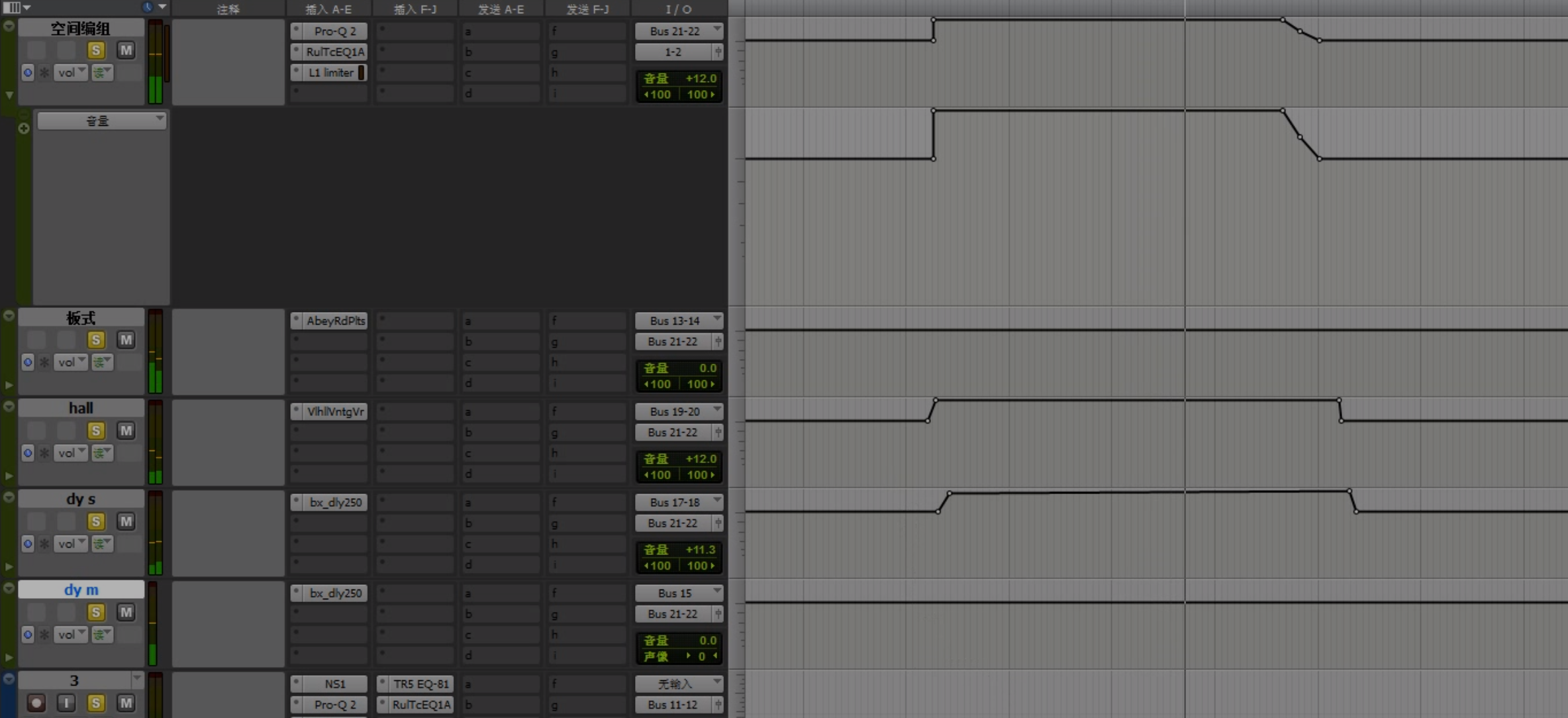Click the 音量 +11.3 volume field on dy s
The width and height of the screenshot is (1568, 718).
[x=679, y=550]
